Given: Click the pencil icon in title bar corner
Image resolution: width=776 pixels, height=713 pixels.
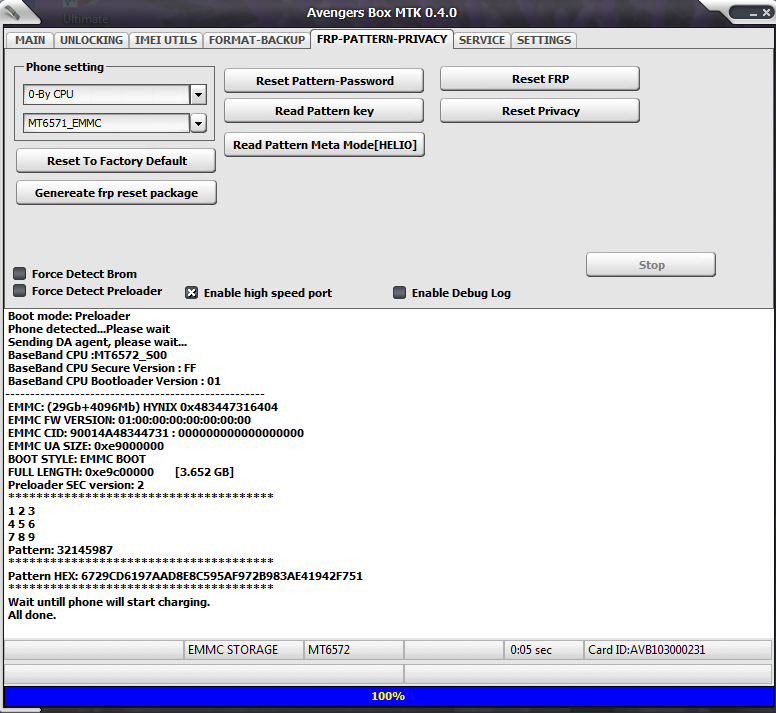Looking at the screenshot, I should pos(12,11).
